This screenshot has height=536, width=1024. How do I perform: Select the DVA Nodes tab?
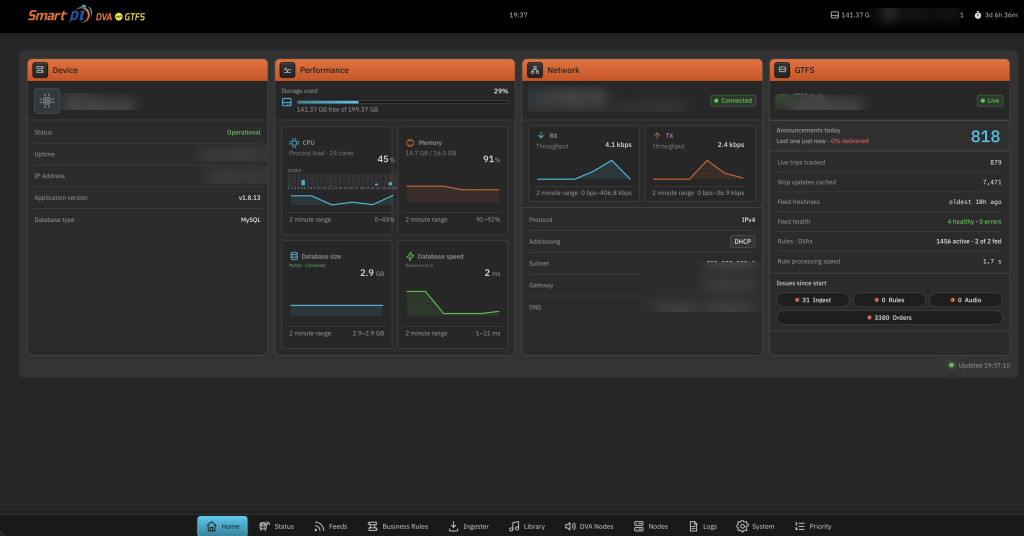click(589, 526)
